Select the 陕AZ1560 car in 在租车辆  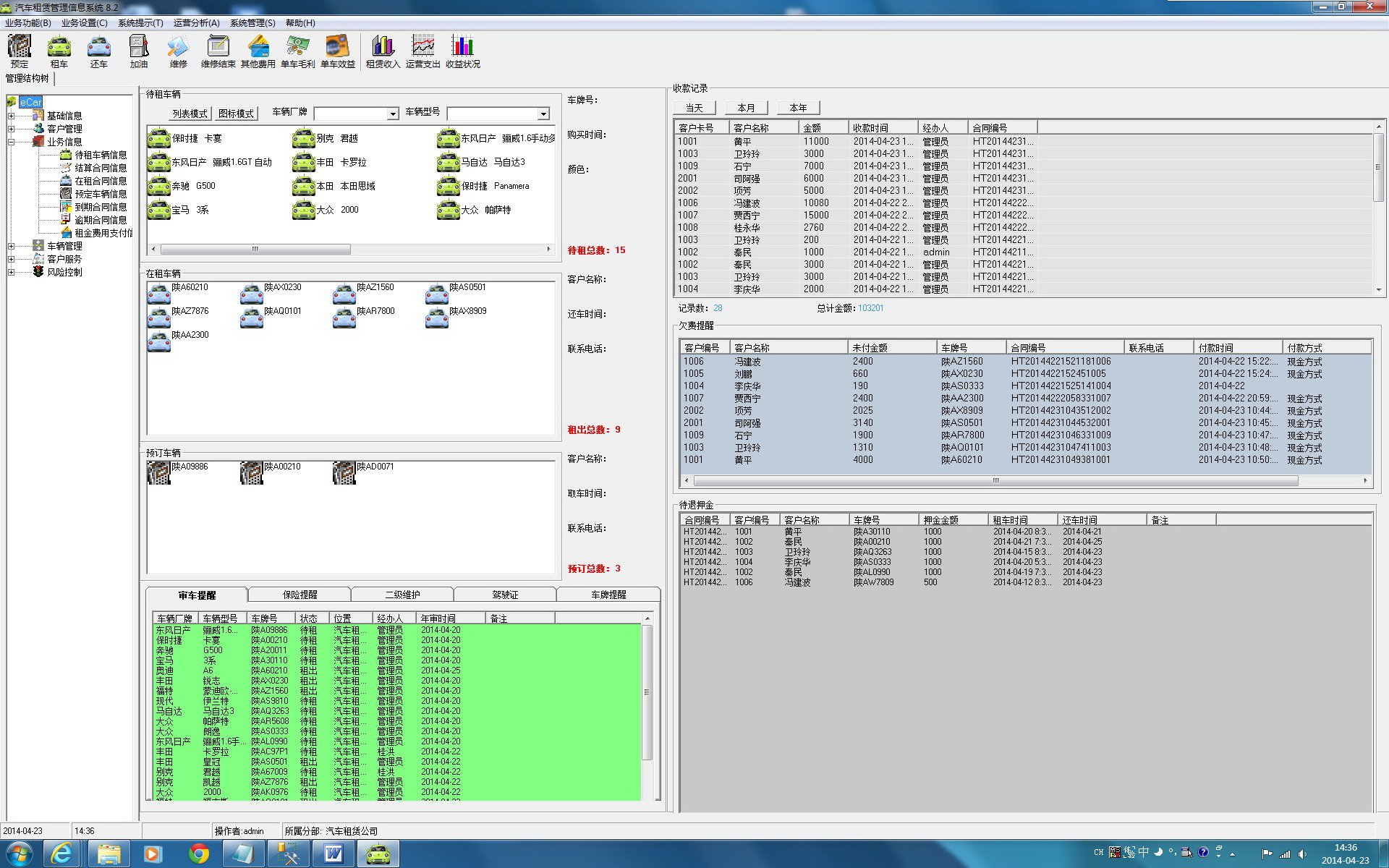pyautogui.click(x=344, y=293)
